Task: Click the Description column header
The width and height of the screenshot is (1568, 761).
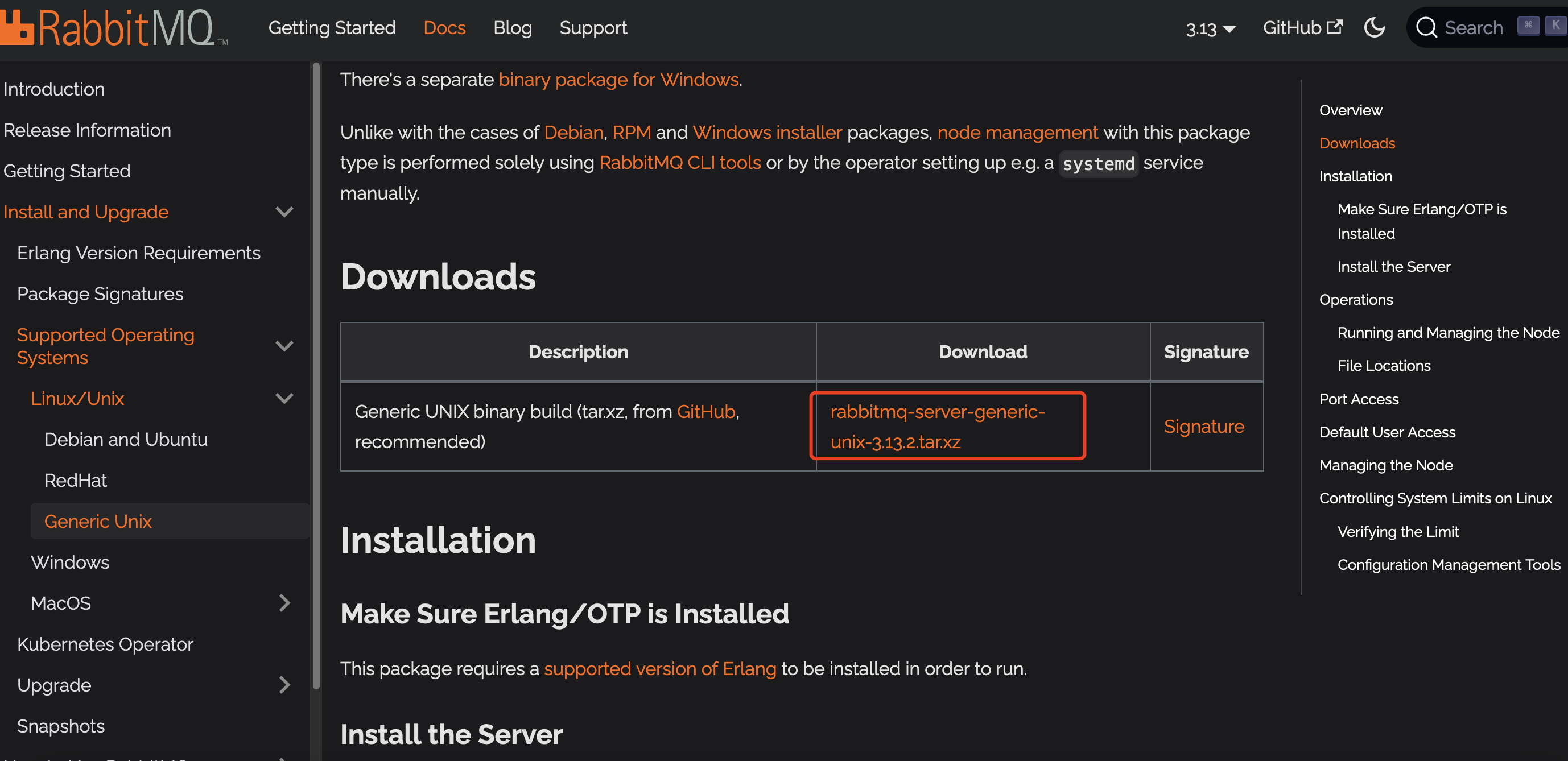Action: (x=577, y=352)
